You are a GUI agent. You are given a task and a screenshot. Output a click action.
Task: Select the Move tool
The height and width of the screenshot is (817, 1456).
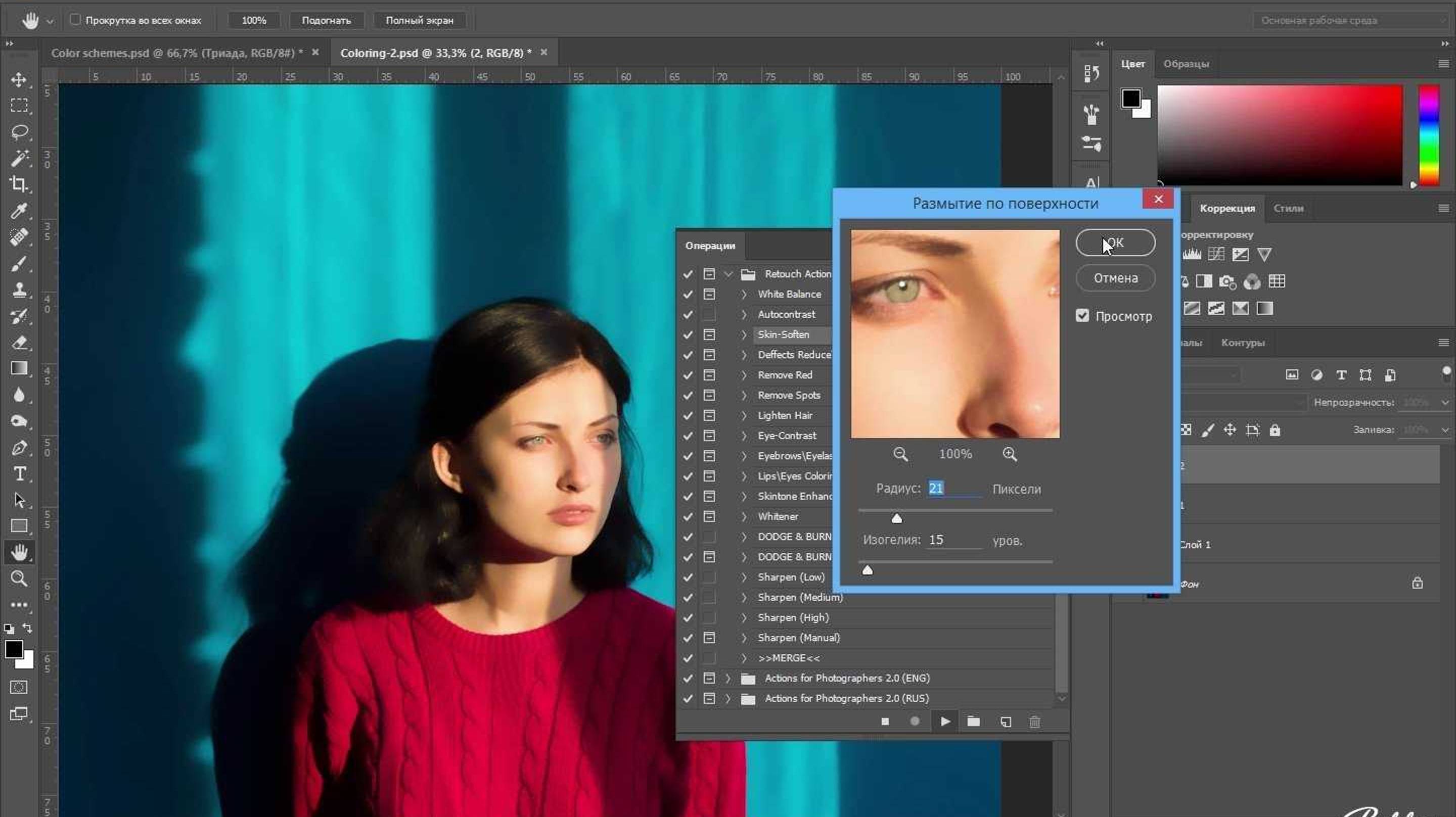(x=19, y=80)
